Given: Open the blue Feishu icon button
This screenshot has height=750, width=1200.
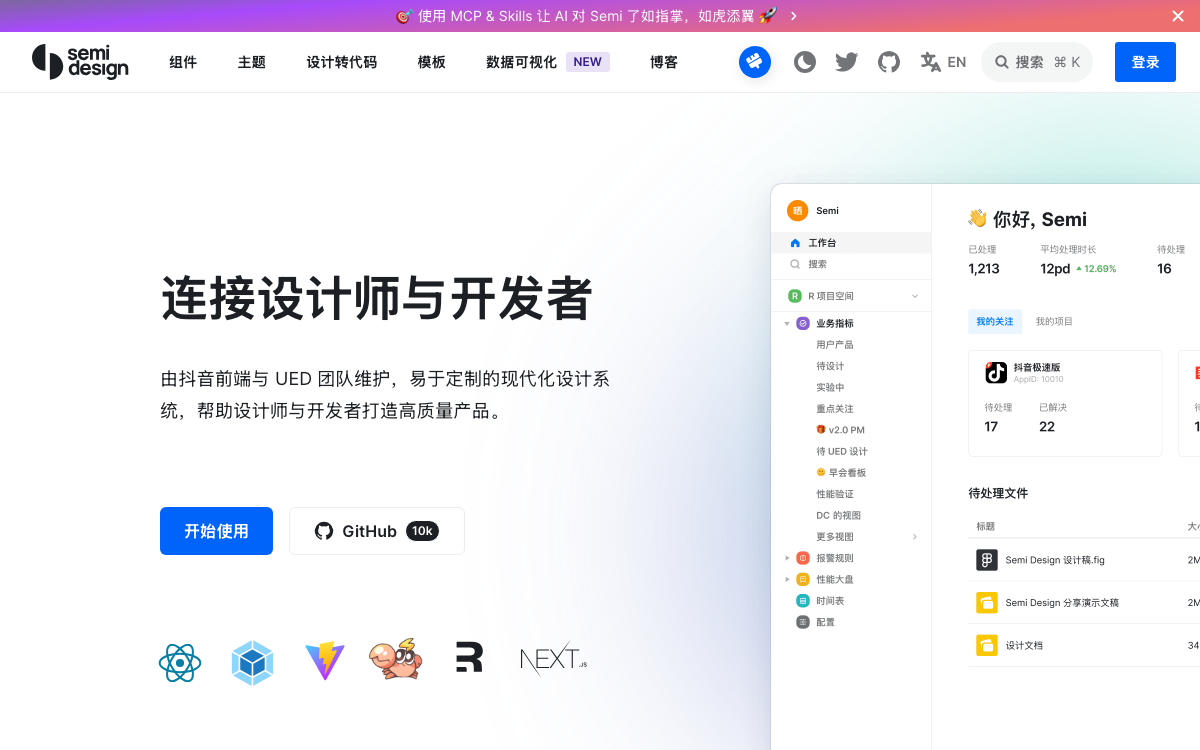Looking at the screenshot, I should pos(755,62).
